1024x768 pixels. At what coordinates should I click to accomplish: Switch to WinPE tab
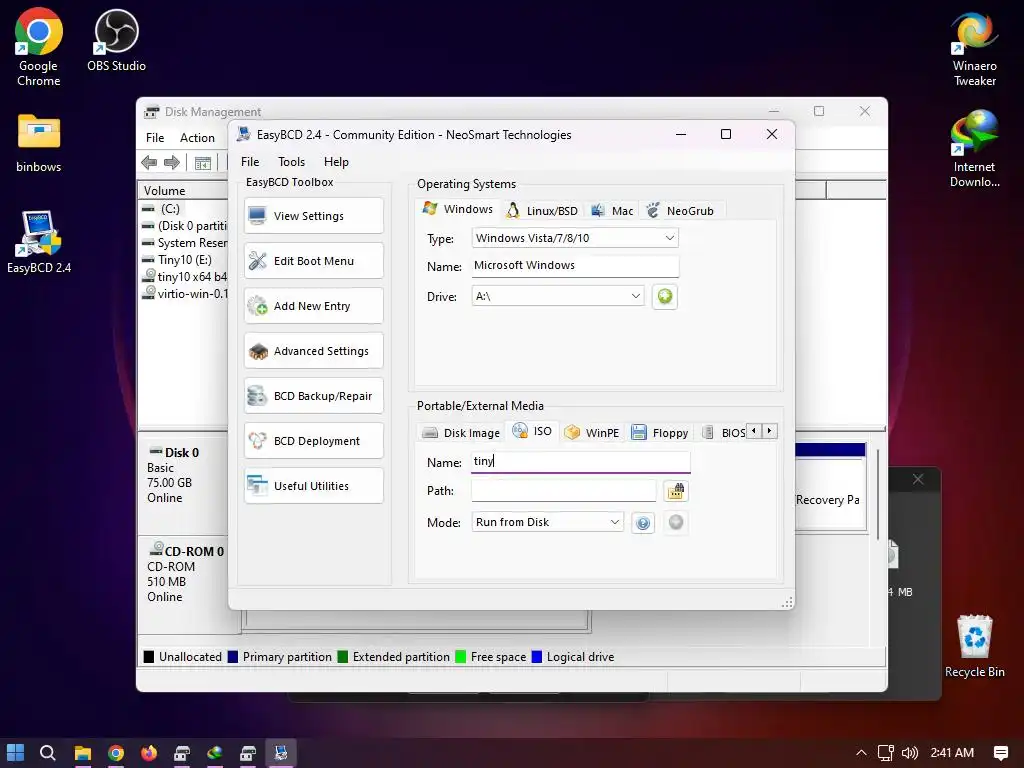(592, 433)
